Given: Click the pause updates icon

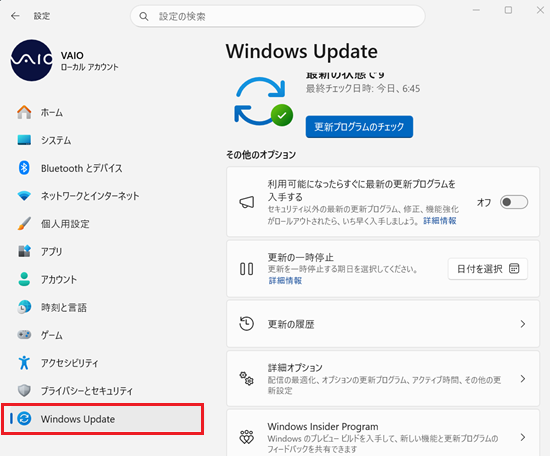Looking at the screenshot, I should coord(247,269).
